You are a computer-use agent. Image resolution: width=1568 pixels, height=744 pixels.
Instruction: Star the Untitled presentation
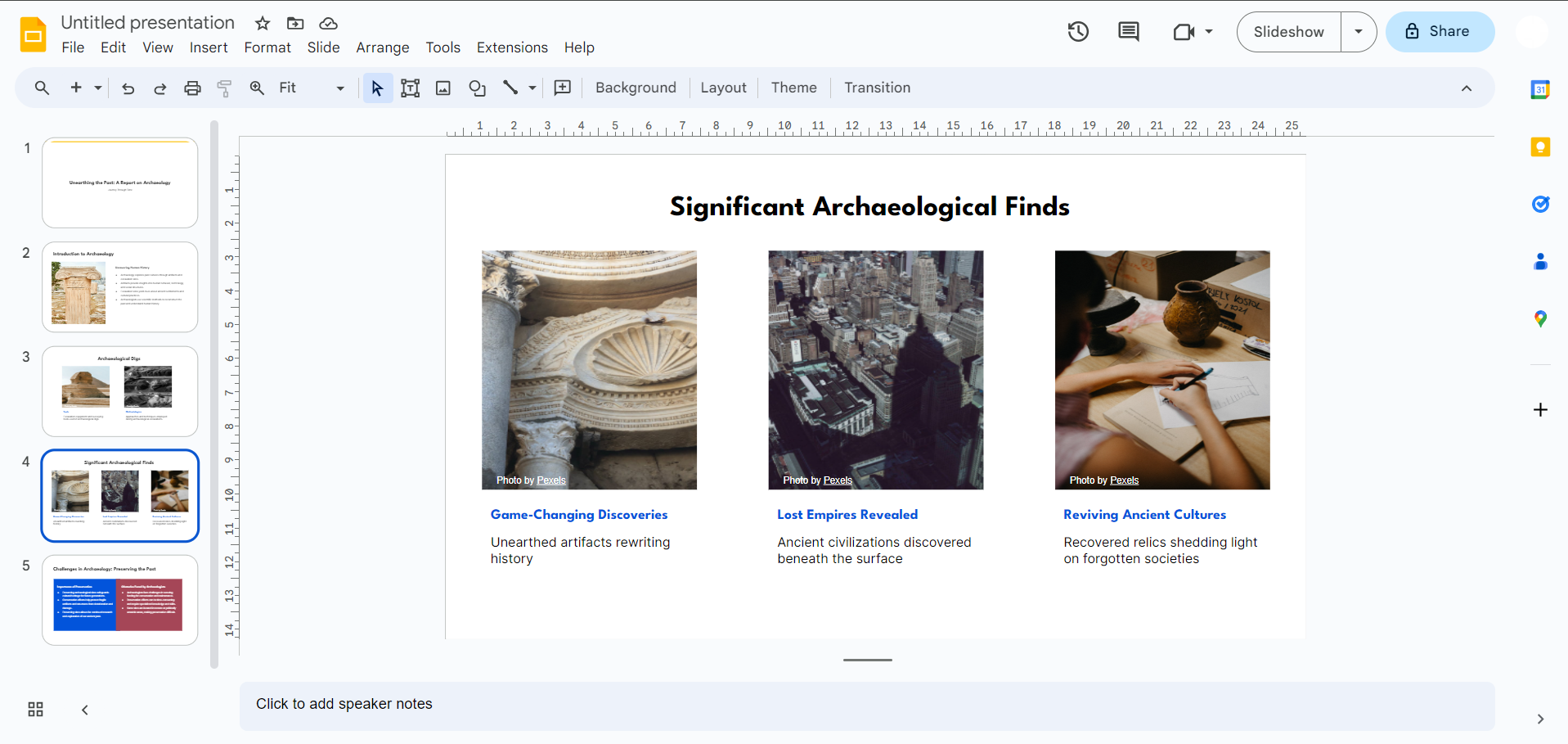tap(263, 23)
